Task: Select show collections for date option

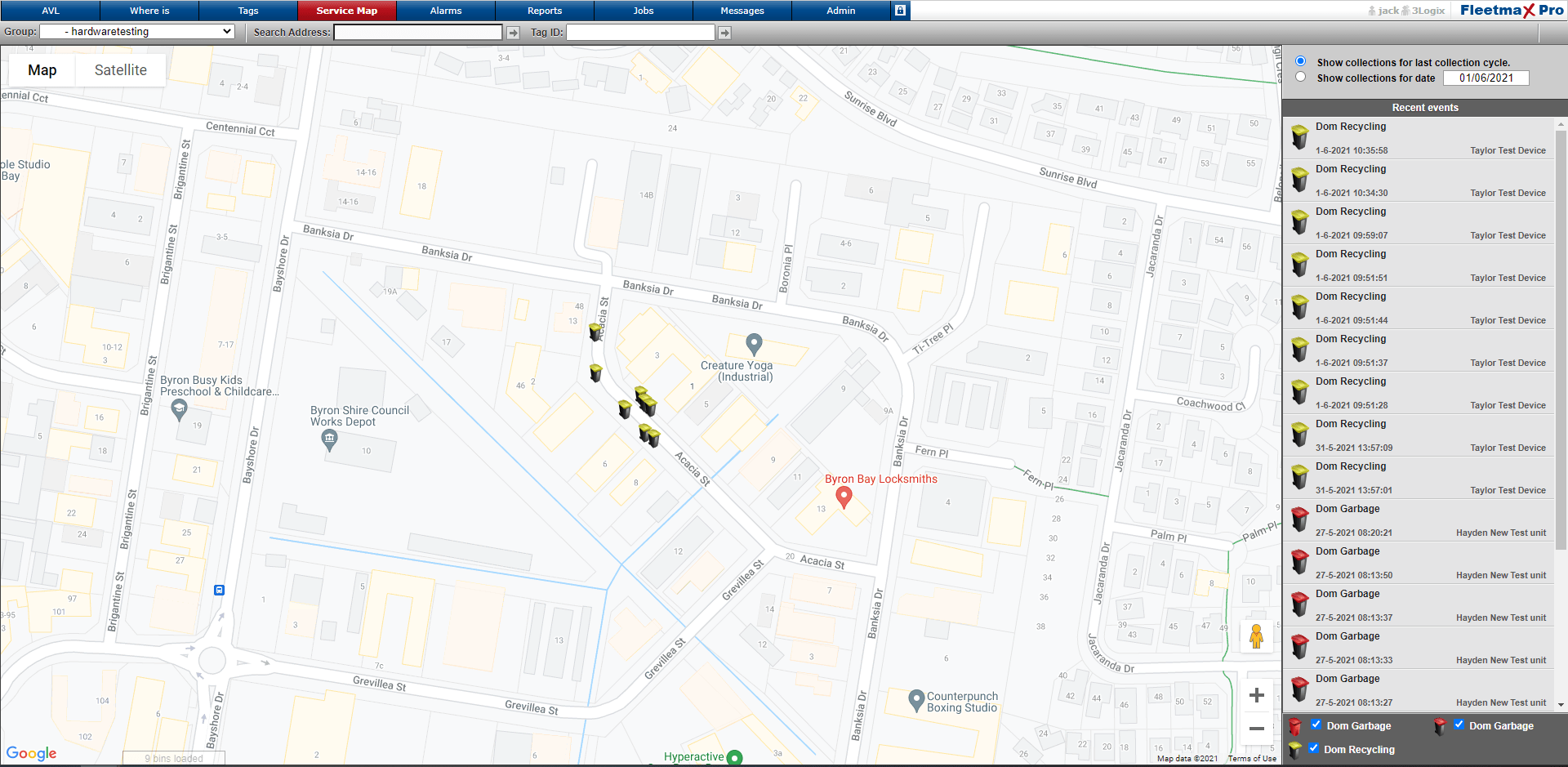Action: [x=1300, y=77]
